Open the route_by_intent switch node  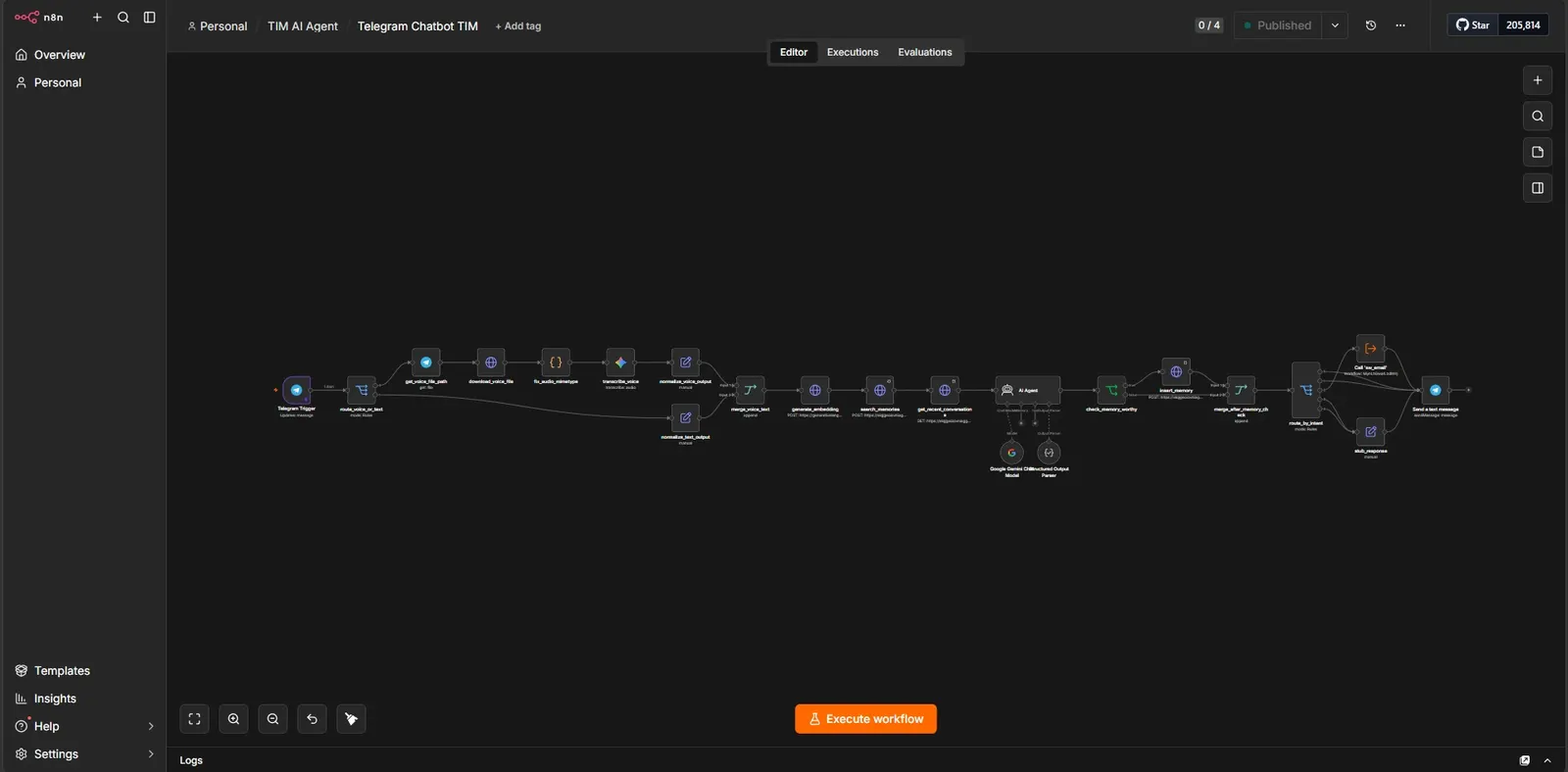tap(1306, 390)
